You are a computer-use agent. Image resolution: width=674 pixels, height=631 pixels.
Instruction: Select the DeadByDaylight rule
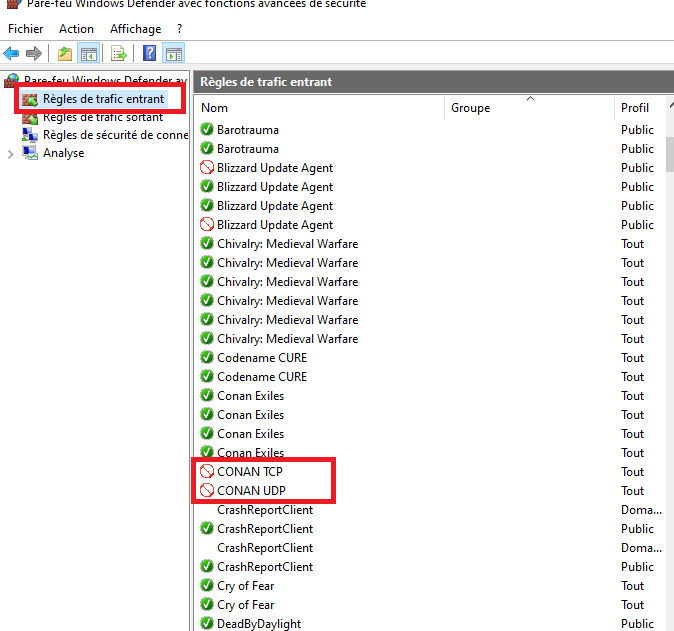point(259,624)
